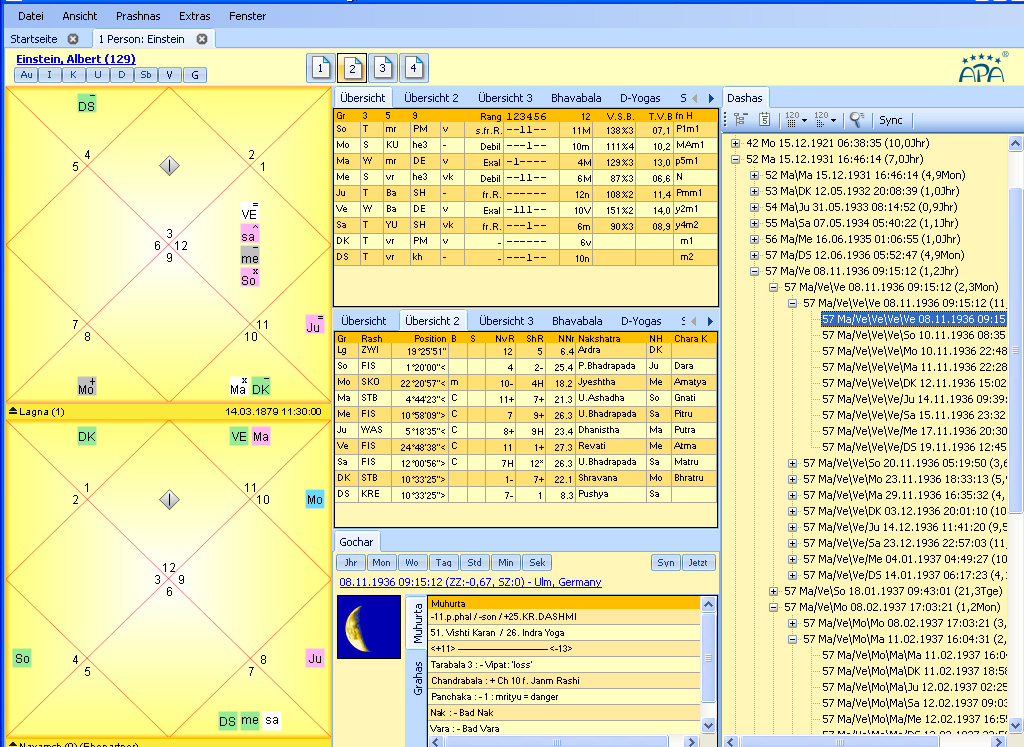Expand the 42 Mo 15.12.1921 dasha node
This screenshot has width=1024, height=747.
click(736, 143)
